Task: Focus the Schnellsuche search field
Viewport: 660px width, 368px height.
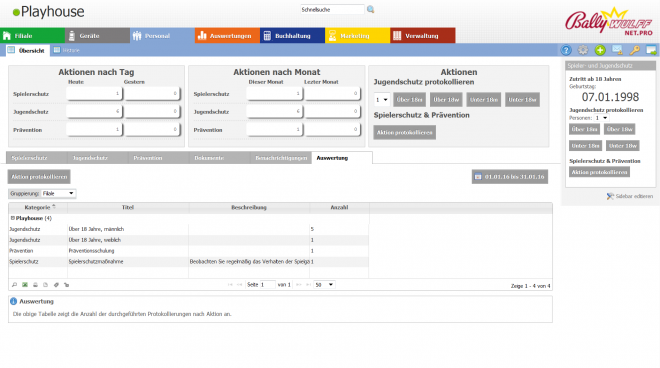Action: (x=332, y=9)
